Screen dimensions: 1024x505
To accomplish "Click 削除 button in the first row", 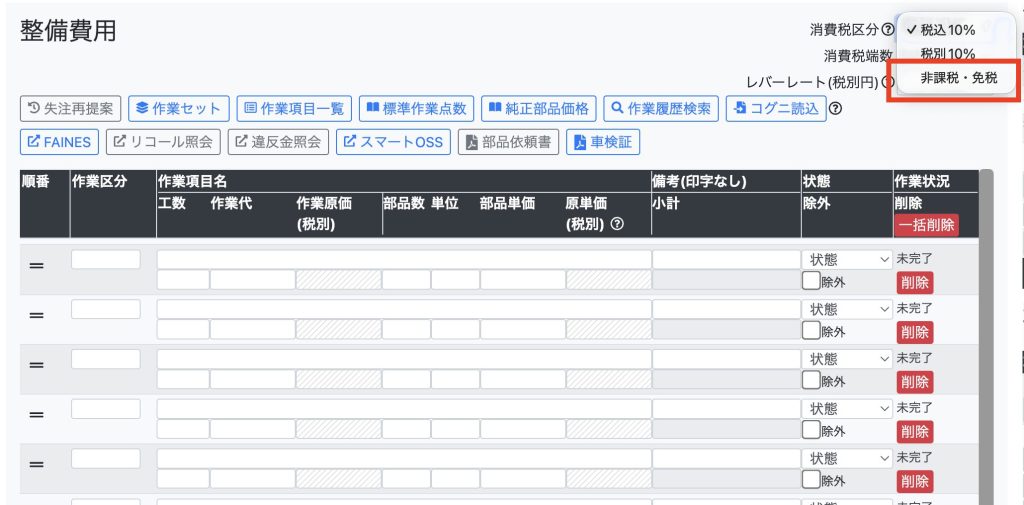I will point(914,282).
